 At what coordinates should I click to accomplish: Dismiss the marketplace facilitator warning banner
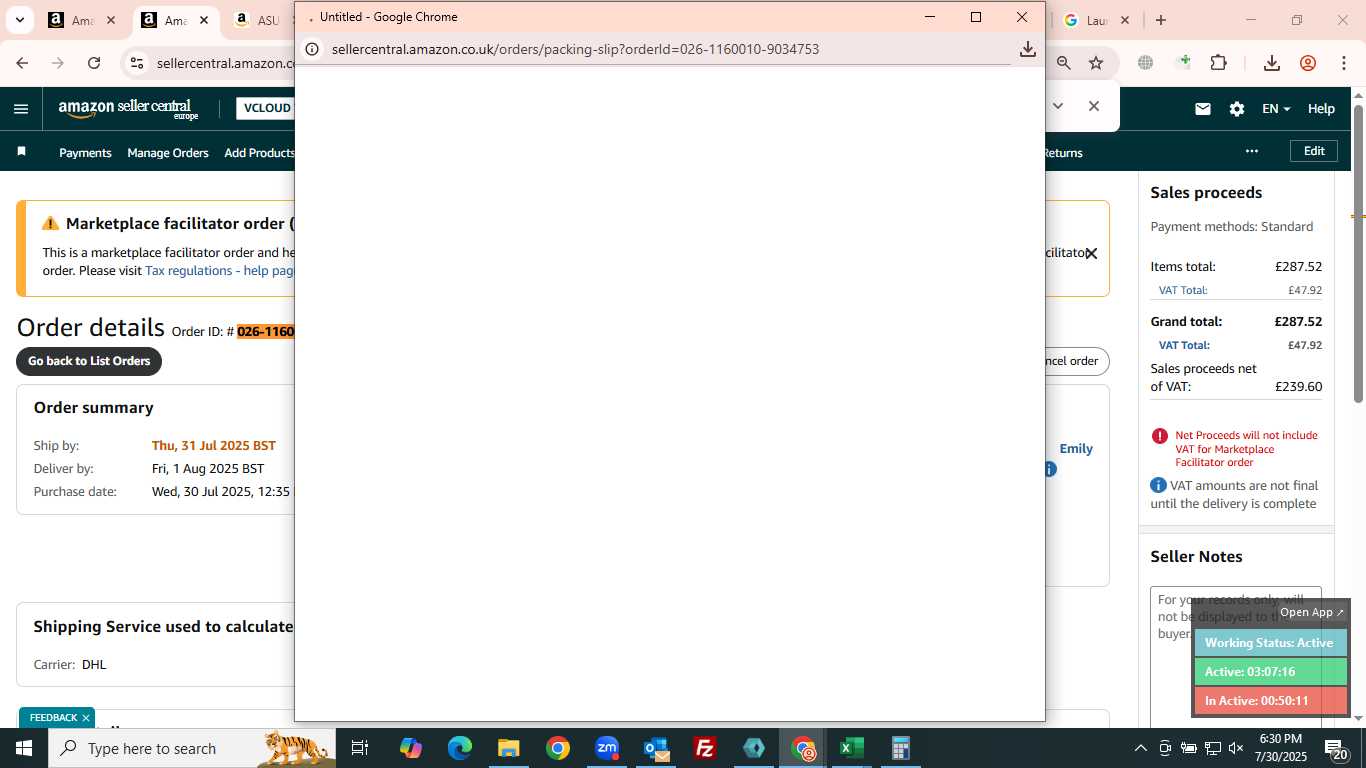coord(1092,254)
